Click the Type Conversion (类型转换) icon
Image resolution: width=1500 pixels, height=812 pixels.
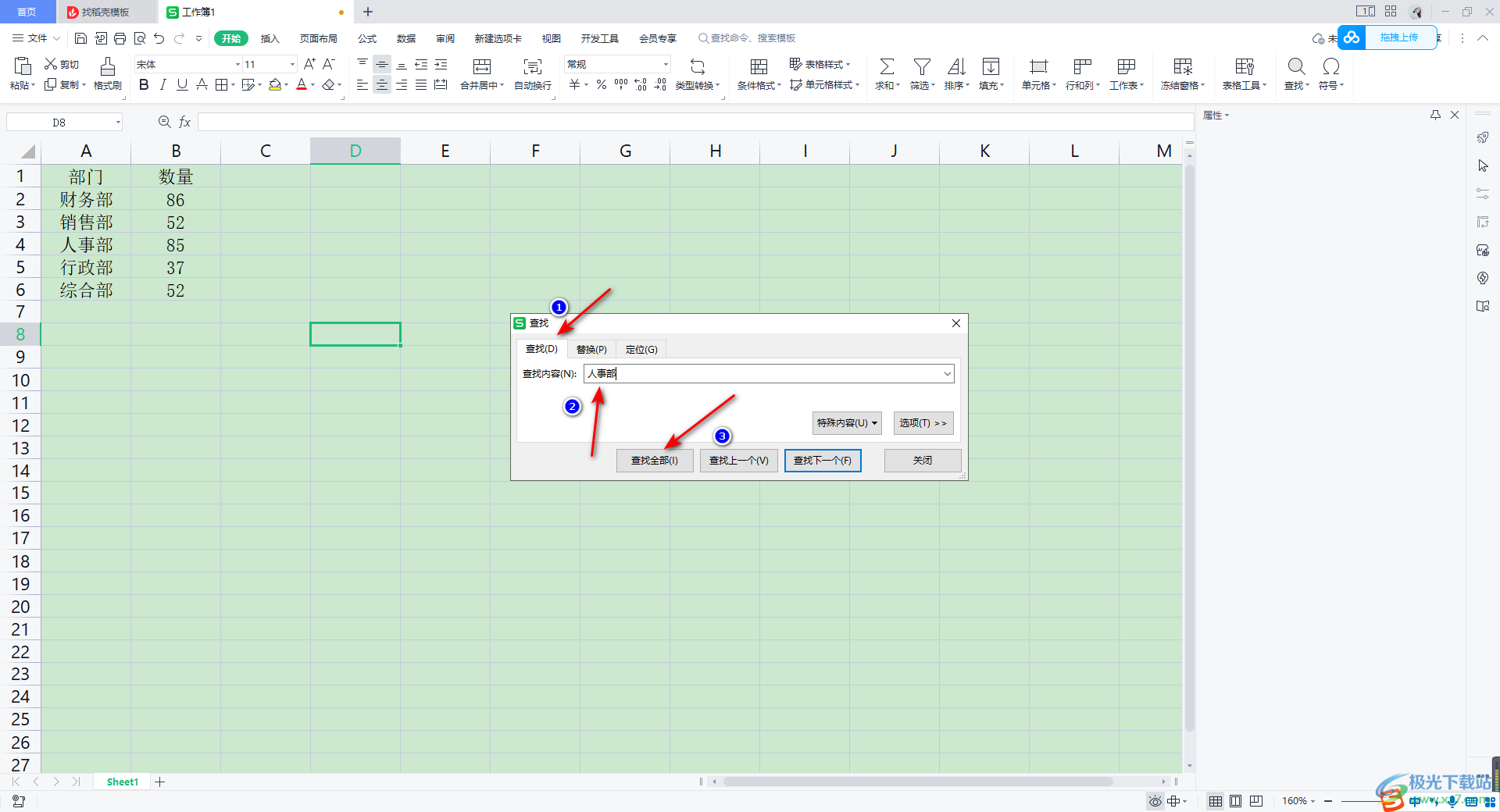(x=698, y=66)
